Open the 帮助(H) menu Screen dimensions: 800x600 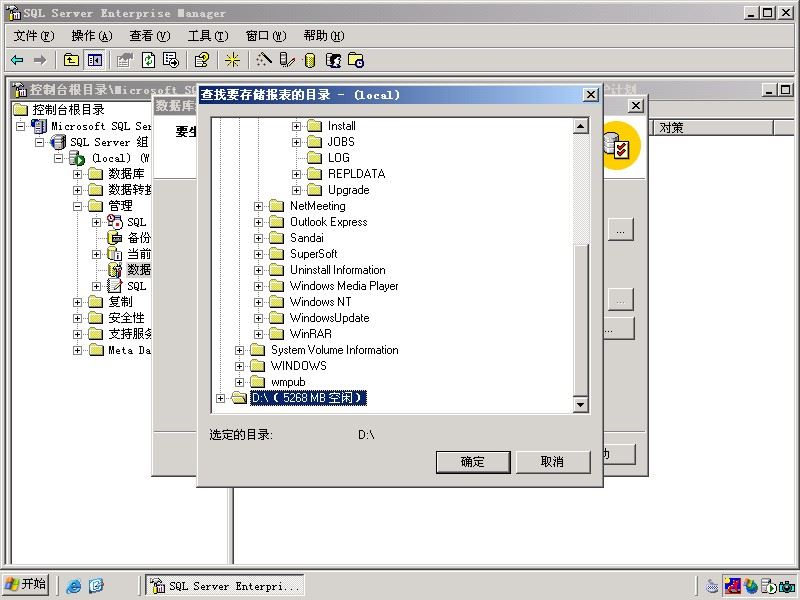coord(323,36)
